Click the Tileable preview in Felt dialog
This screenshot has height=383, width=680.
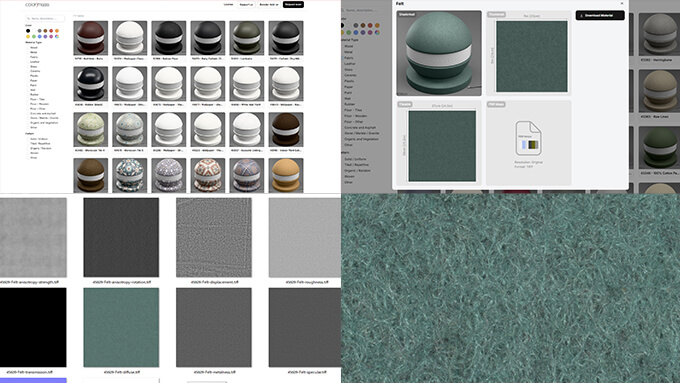[442, 146]
